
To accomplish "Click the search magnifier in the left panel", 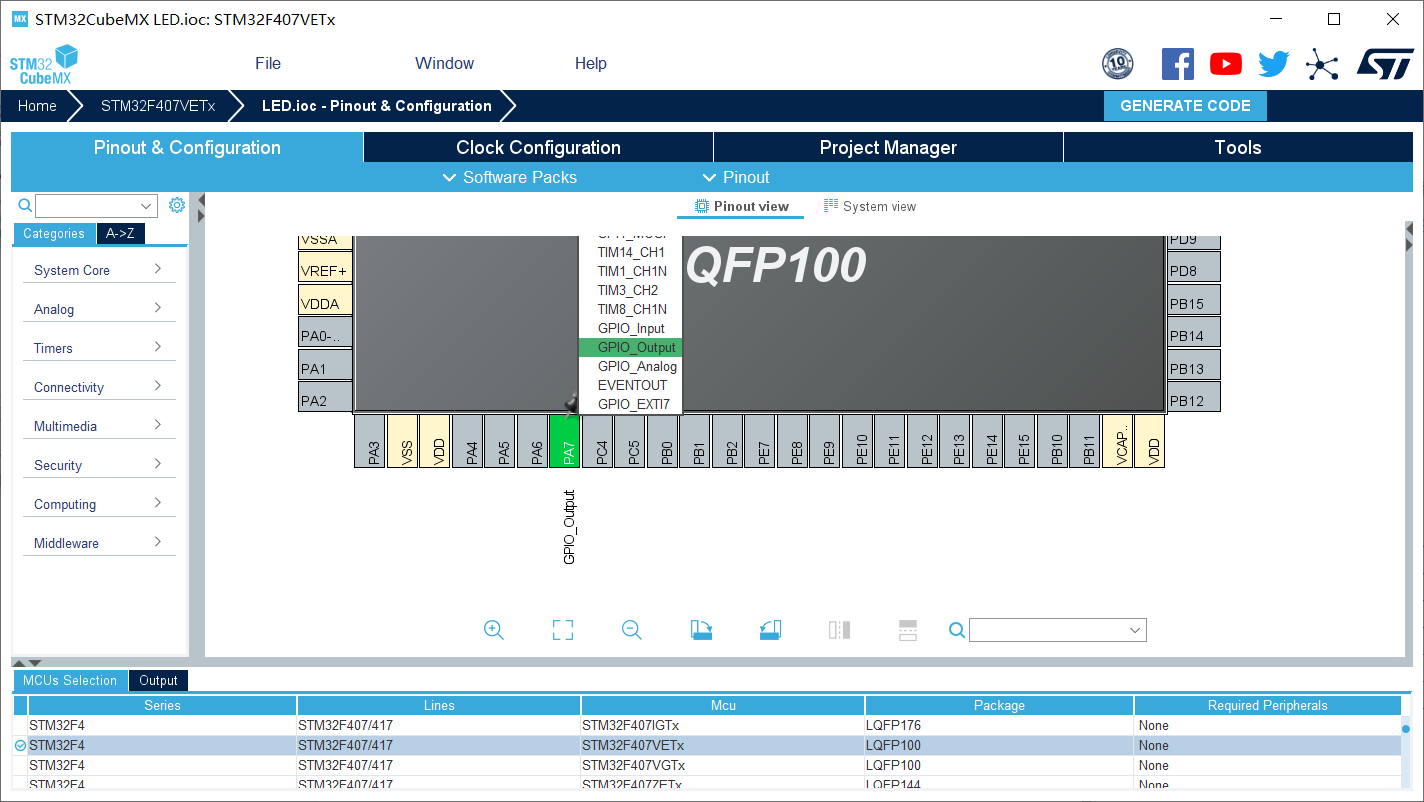I will pyautogui.click(x=26, y=206).
